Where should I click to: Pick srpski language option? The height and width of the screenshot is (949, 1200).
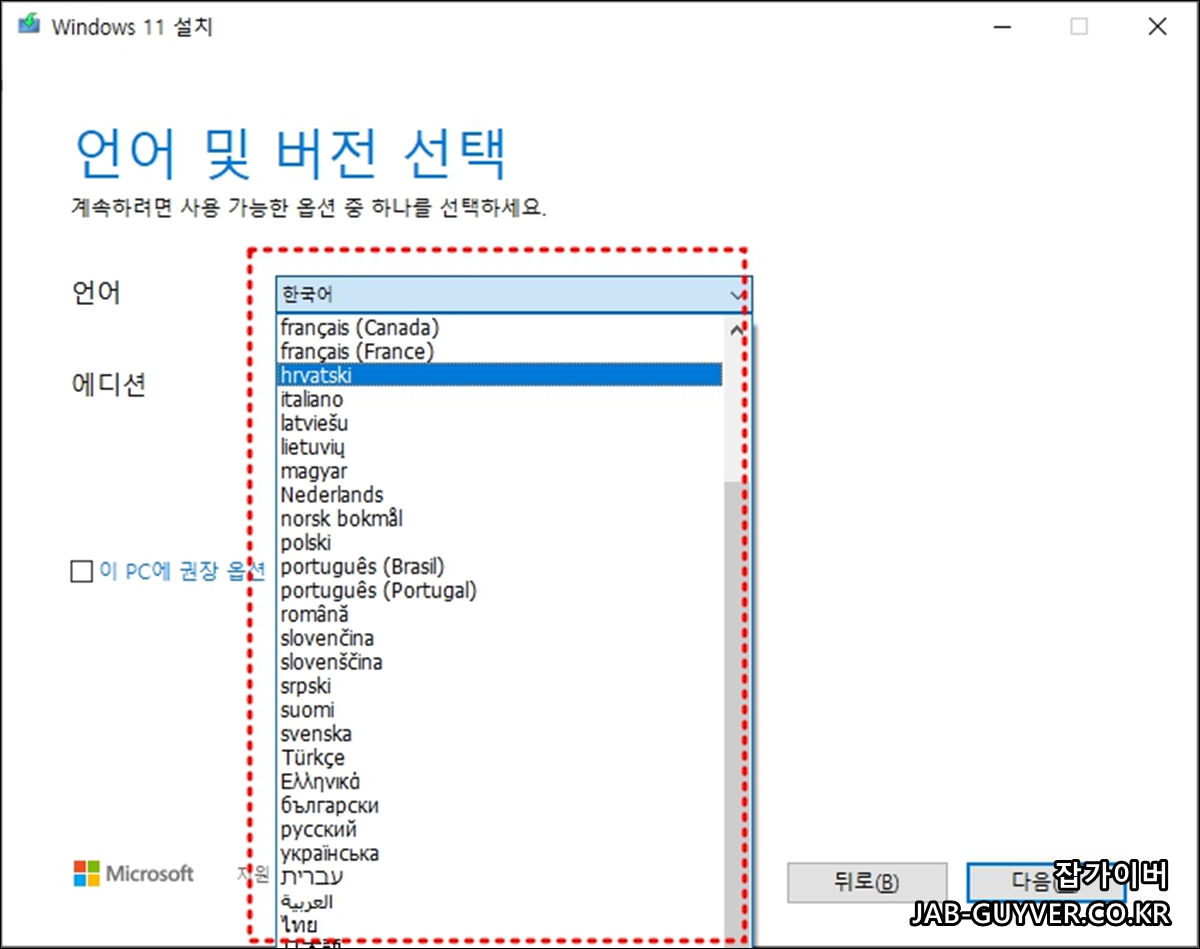click(500, 686)
